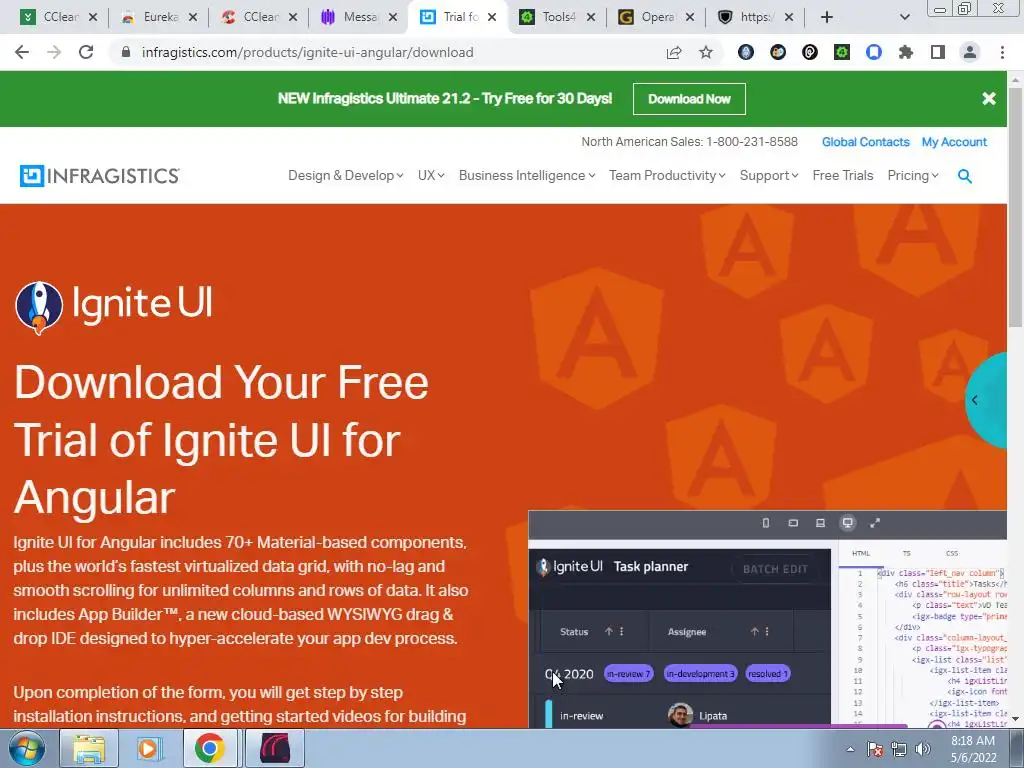This screenshot has height=768, width=1024.
Task: Show hidden tray icons arrow
Action: tap(850, 749)
